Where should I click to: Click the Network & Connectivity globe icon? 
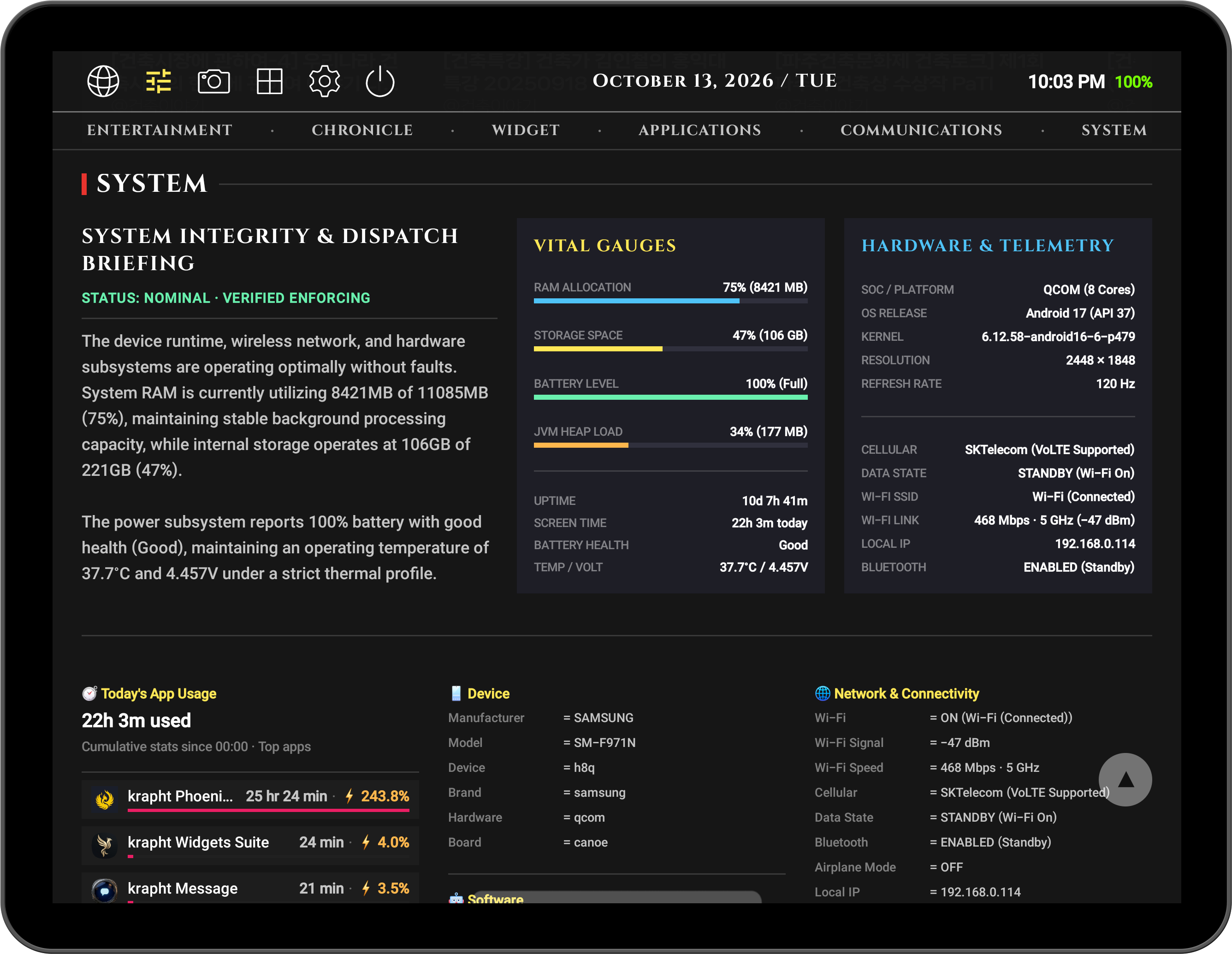(823, 693)
